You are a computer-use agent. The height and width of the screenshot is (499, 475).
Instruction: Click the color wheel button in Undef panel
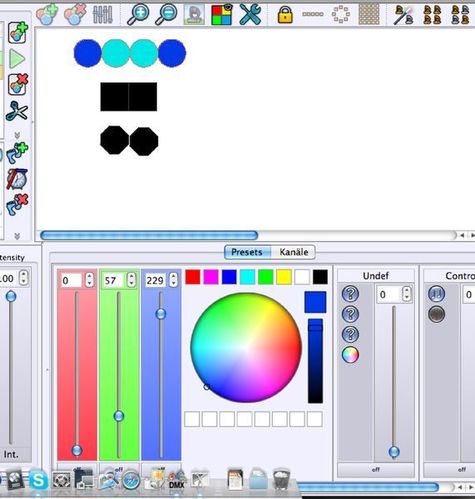point(350,354)
